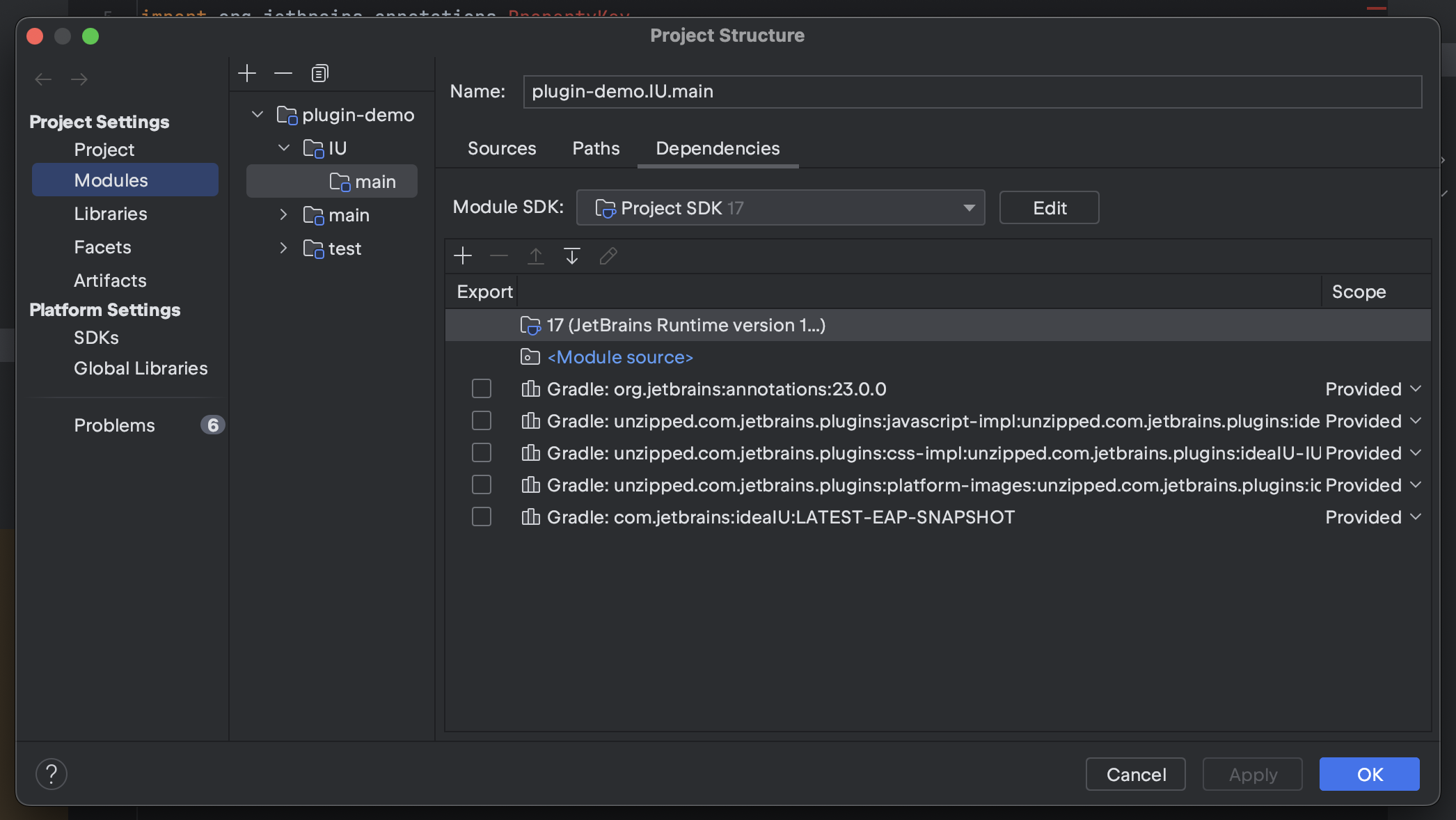Add a new dependency with the plus icon
Image resolution: width=1456 pixels, height=820 pixels.
[x=462, y=256]
